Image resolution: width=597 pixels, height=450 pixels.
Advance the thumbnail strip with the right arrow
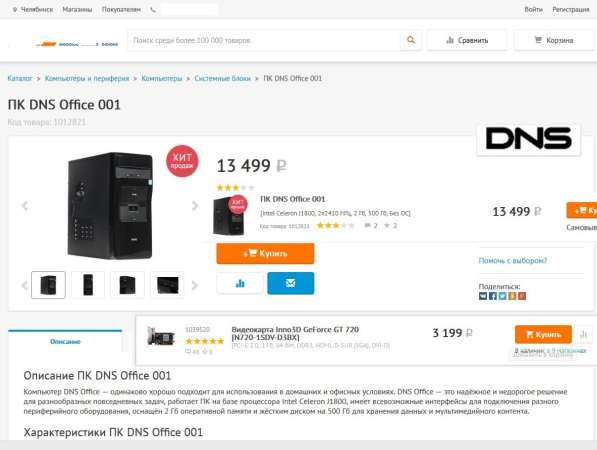(195, 285)
